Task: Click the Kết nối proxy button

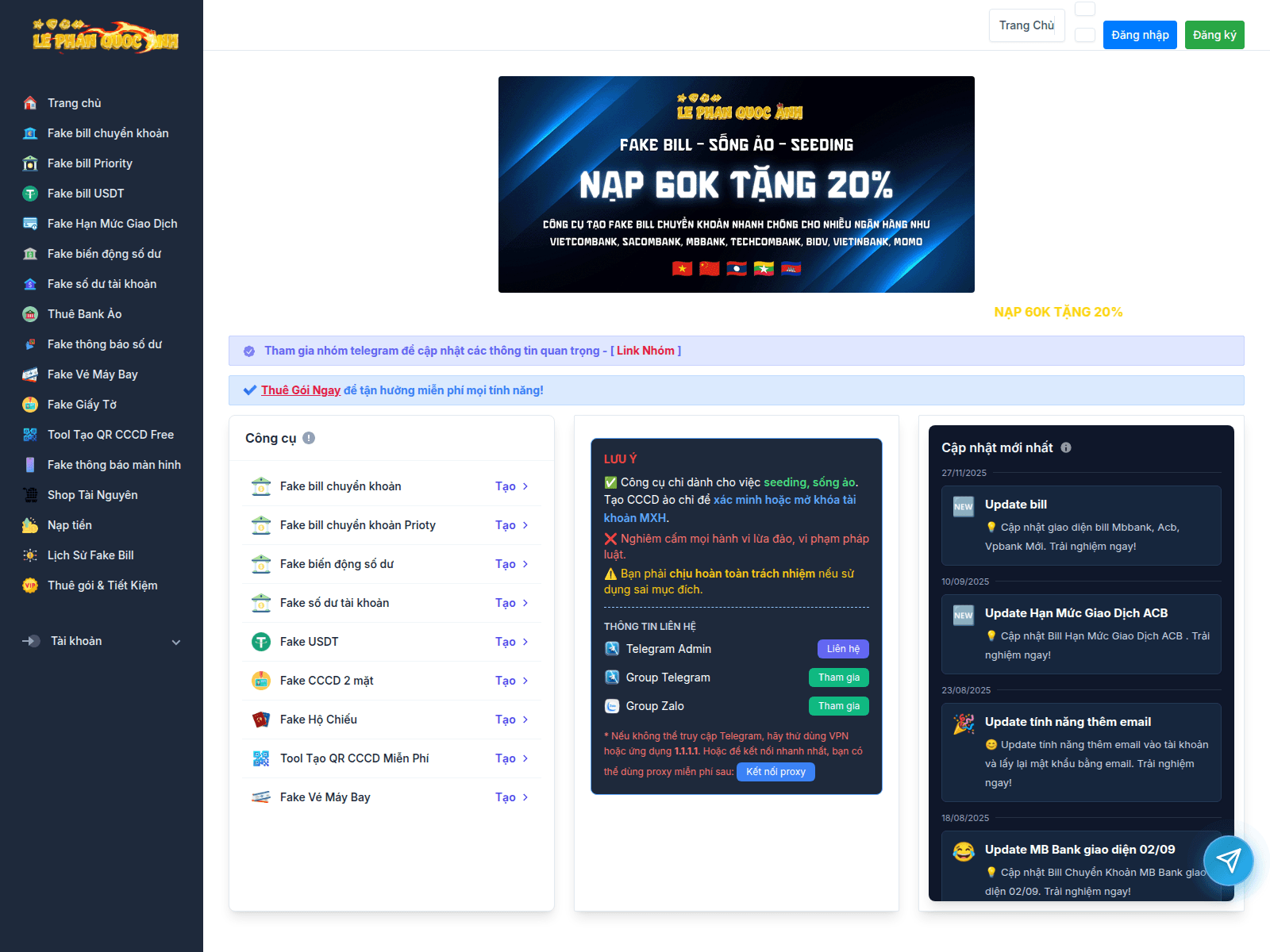Action: [x=775, y=772]
